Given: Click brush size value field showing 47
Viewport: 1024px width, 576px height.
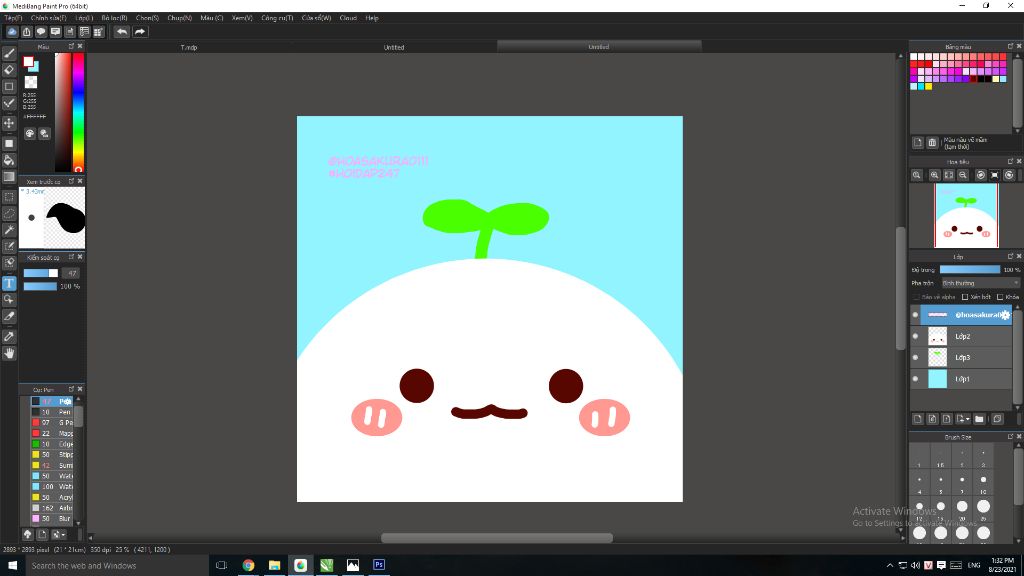Looking at the screenshot, I should click(x=72, y=274).
